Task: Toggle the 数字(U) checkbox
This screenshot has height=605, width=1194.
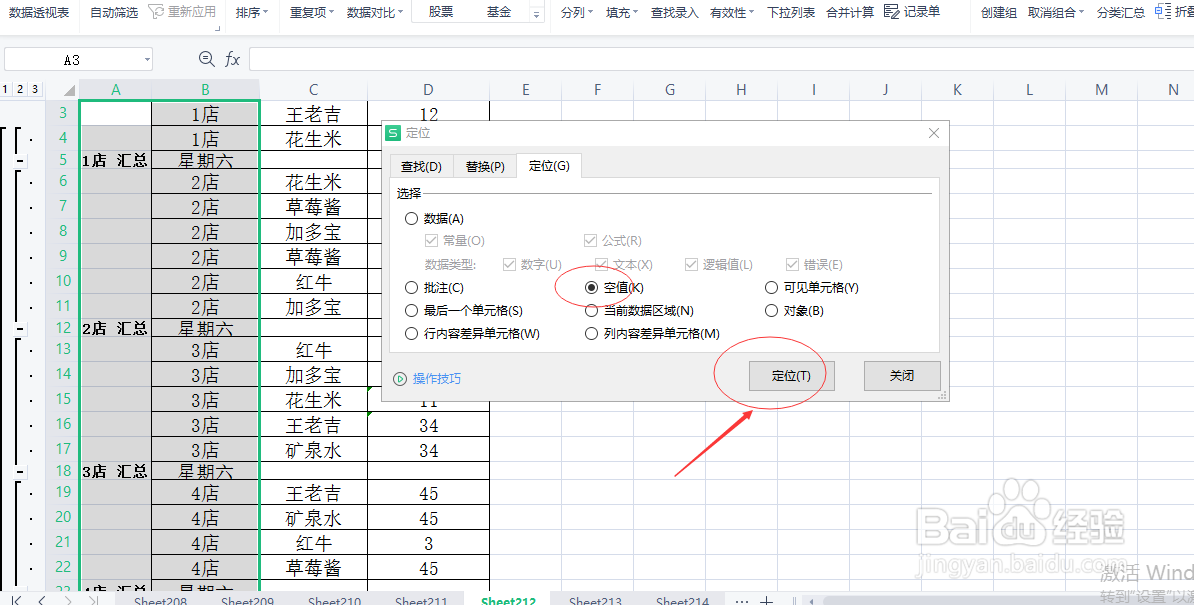Action: 509,264
